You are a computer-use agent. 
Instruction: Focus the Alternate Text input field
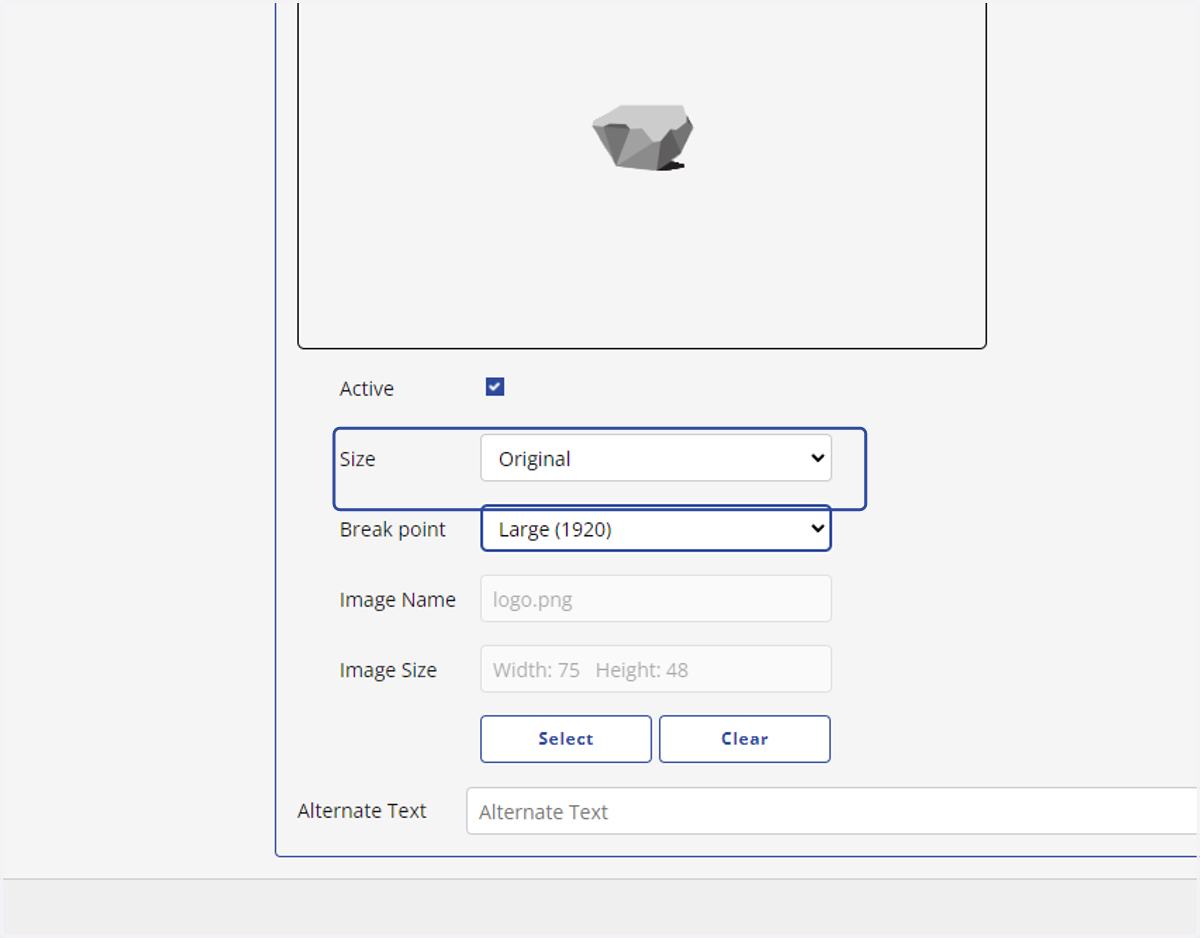[832, 811]
